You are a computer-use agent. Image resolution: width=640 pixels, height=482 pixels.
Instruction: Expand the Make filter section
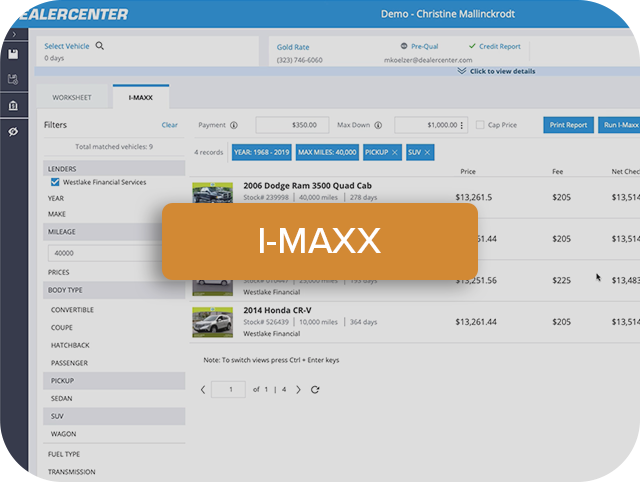[x=57, y=214]
